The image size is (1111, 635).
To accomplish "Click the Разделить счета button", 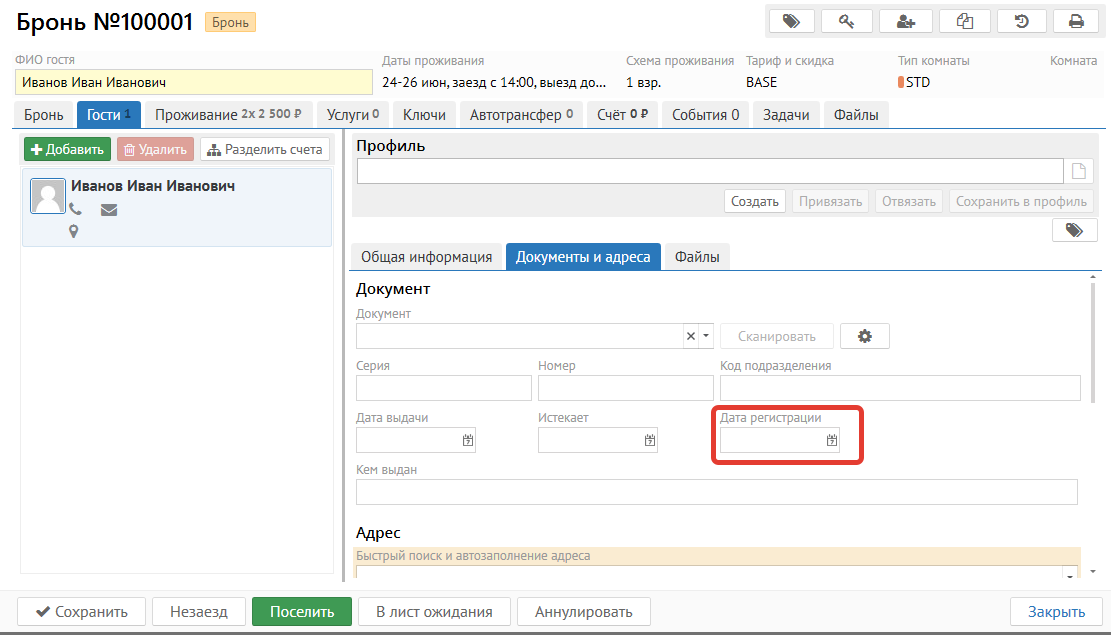I will [x=265, y=150].
